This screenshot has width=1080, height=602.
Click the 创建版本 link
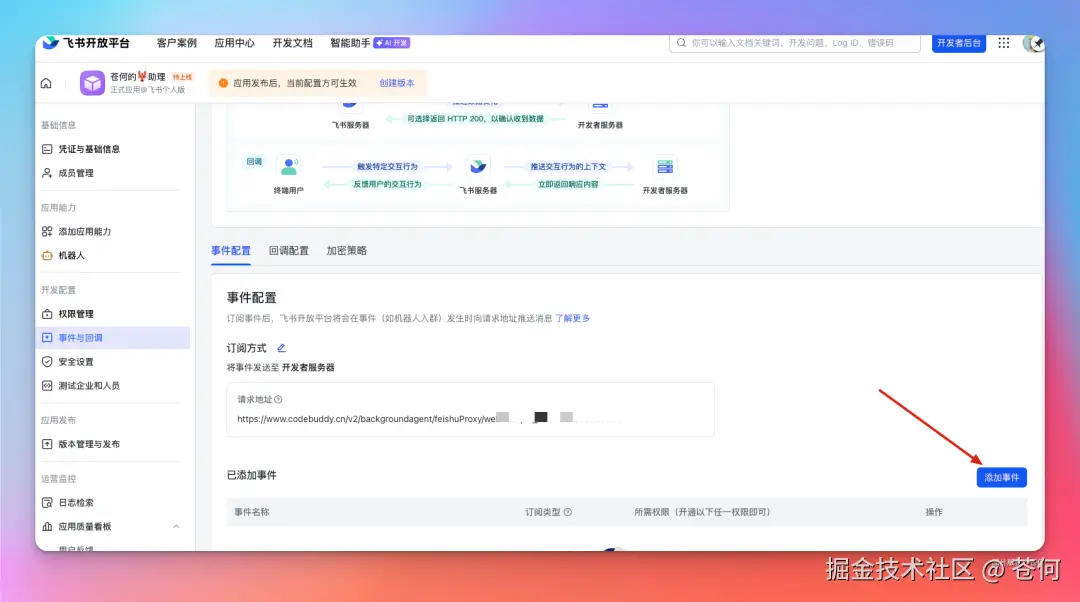click(398, 83)
